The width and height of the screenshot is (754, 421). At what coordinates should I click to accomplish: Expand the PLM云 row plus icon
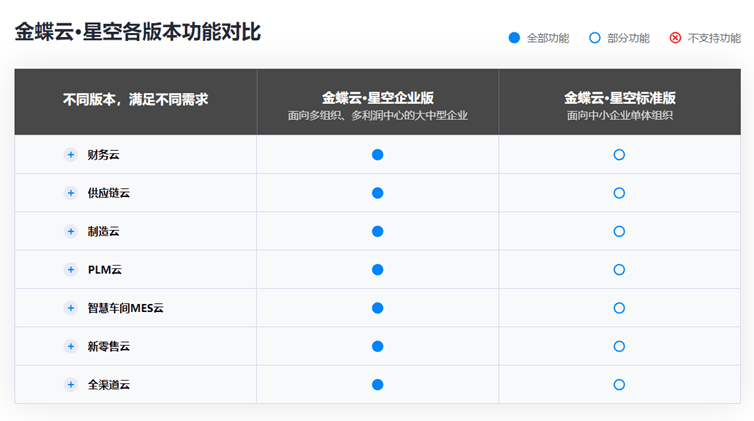point(71,270)
